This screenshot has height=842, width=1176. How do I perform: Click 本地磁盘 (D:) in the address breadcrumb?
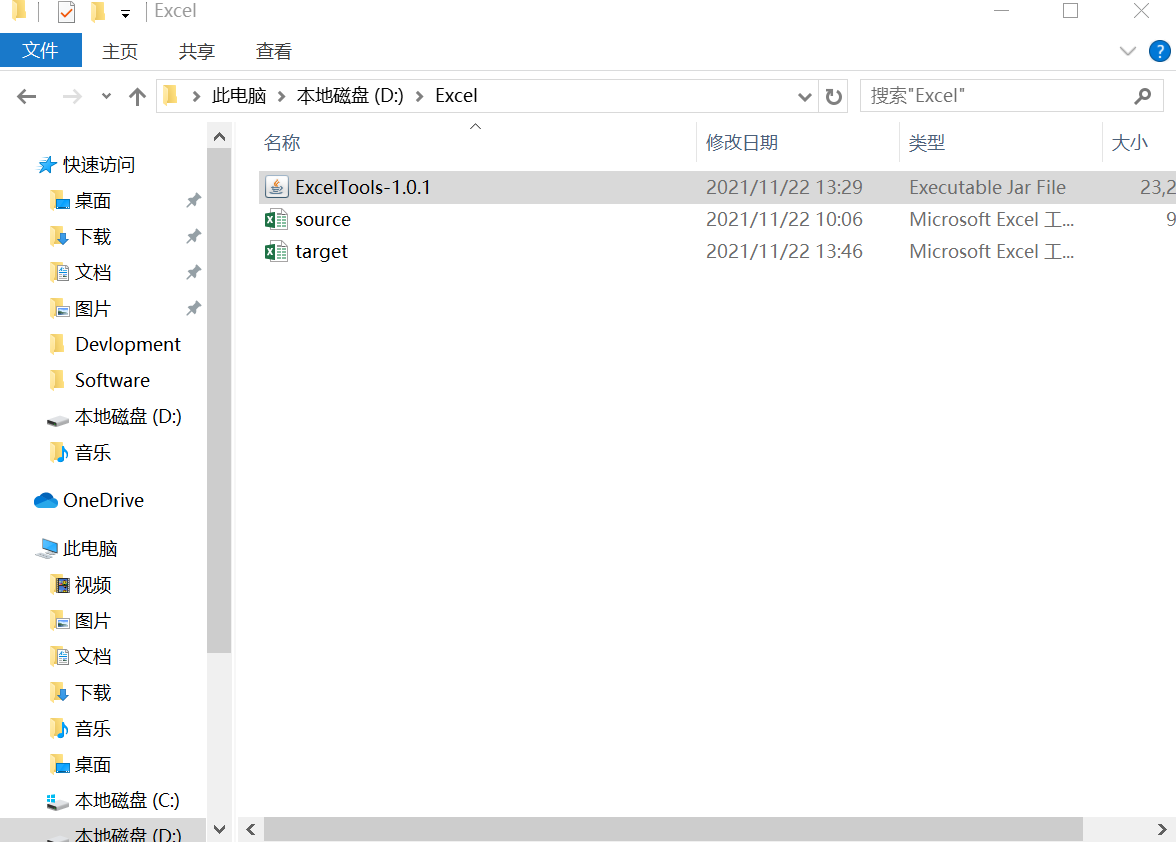[x=350, y=96]
